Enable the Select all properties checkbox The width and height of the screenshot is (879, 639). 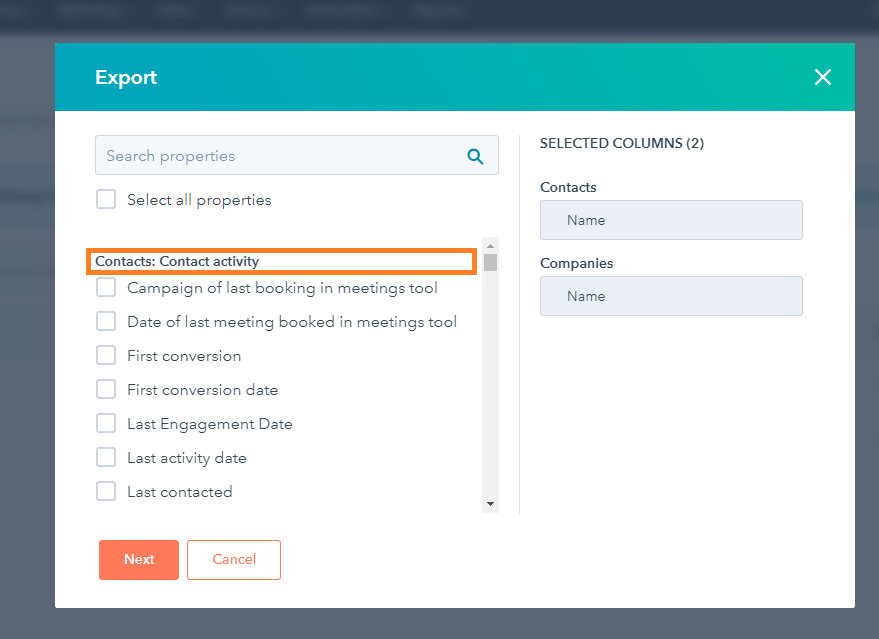[106, 199]
